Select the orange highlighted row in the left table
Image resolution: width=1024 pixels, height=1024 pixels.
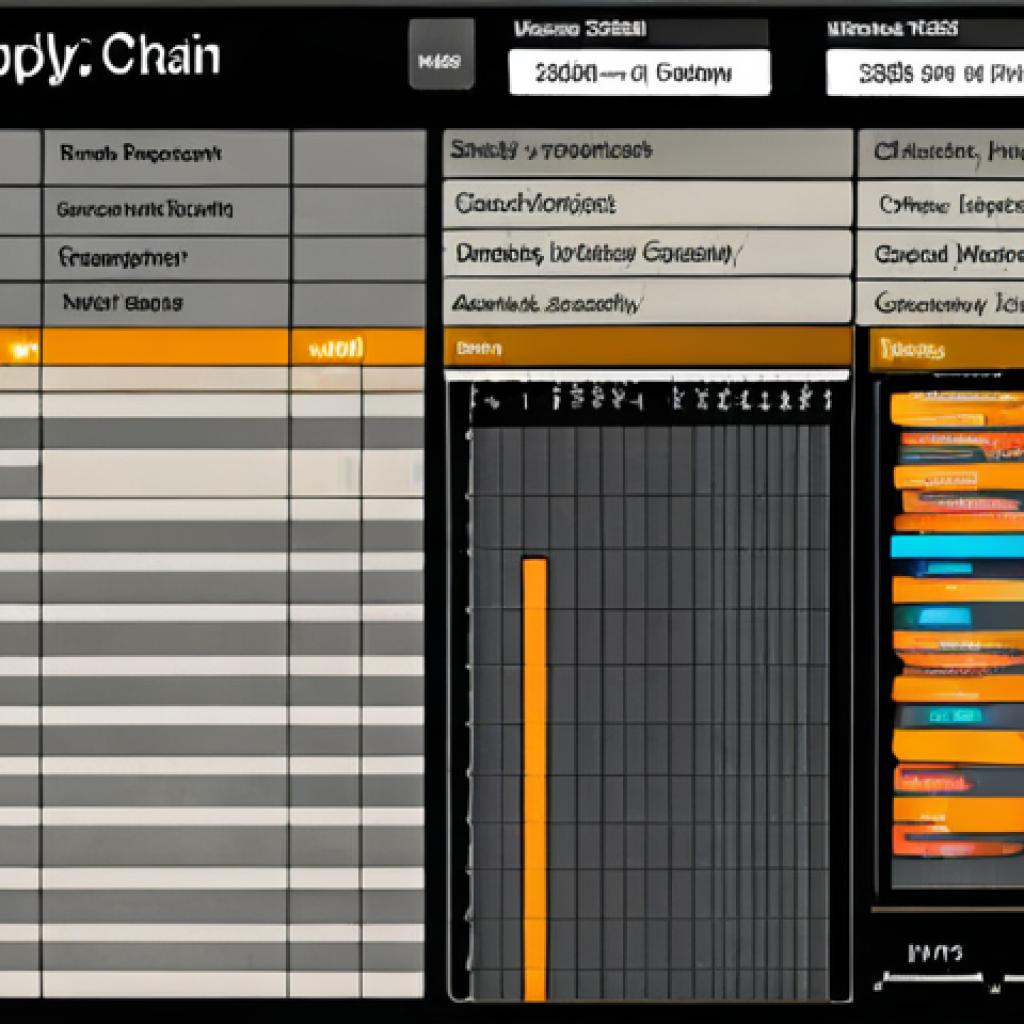coord(212,347)
